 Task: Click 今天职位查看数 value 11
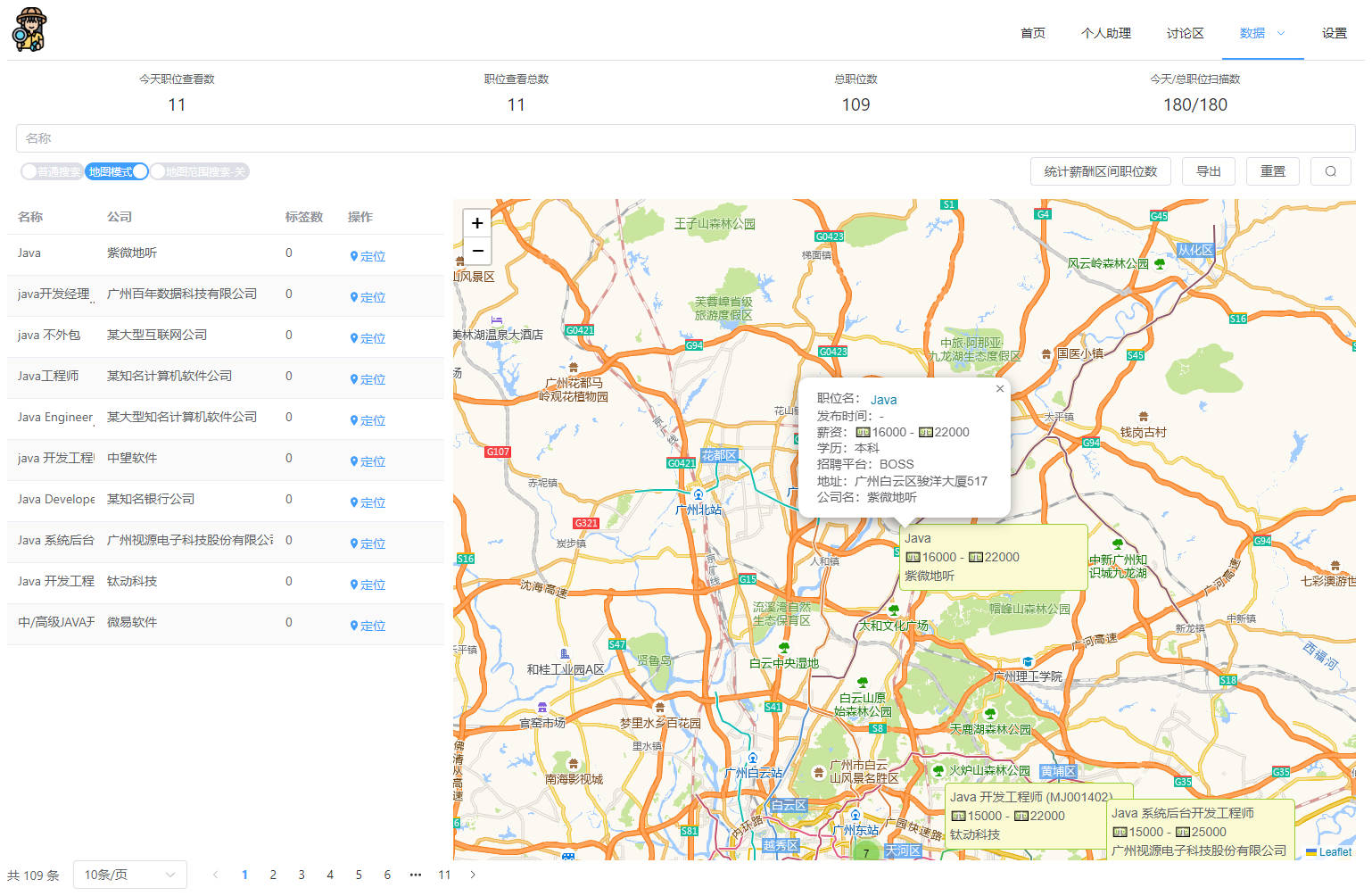coord(177,104)
